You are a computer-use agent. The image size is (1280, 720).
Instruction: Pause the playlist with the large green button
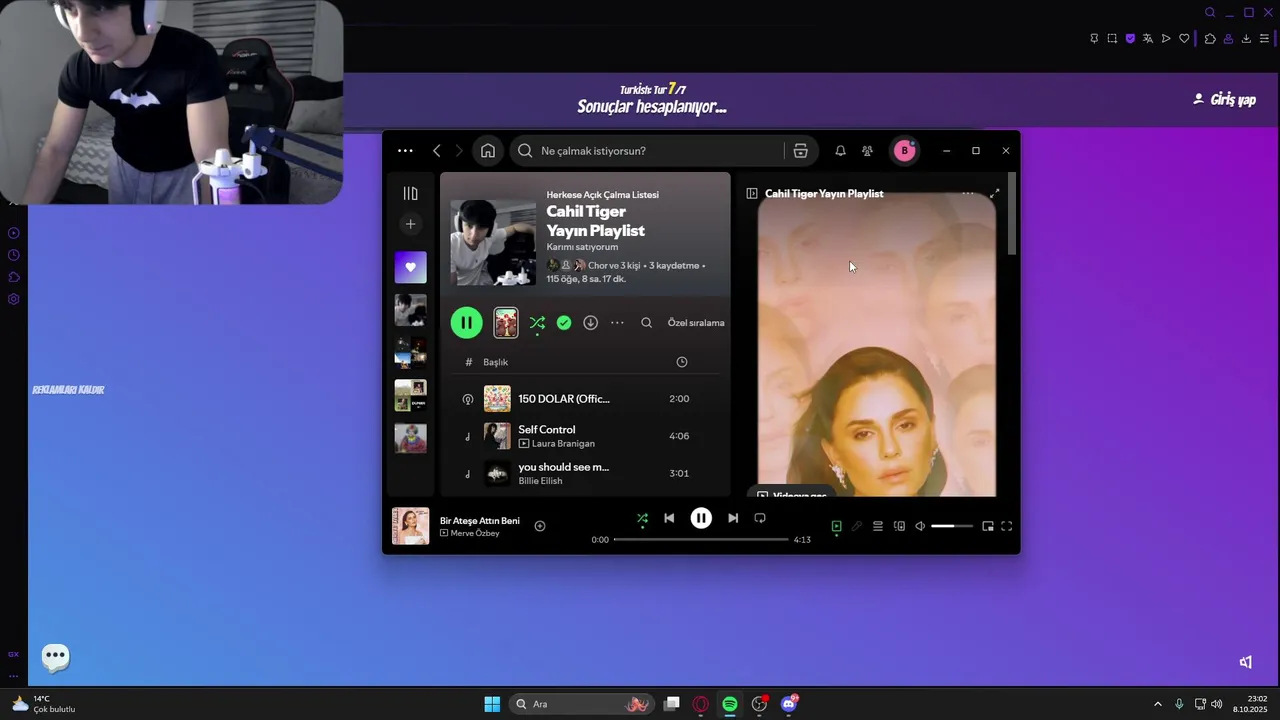(x=467, y=323)
